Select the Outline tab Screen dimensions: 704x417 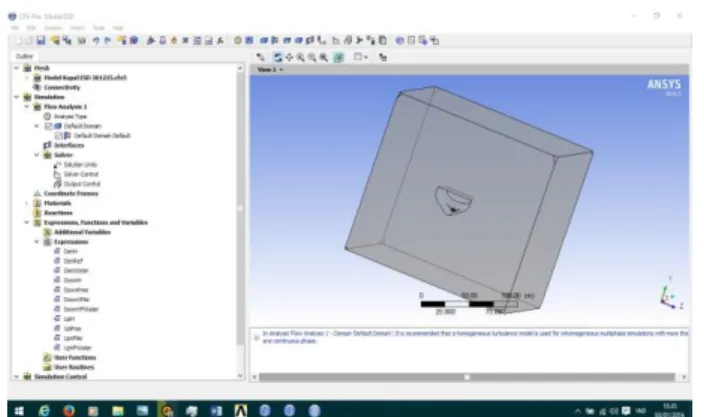24,56
